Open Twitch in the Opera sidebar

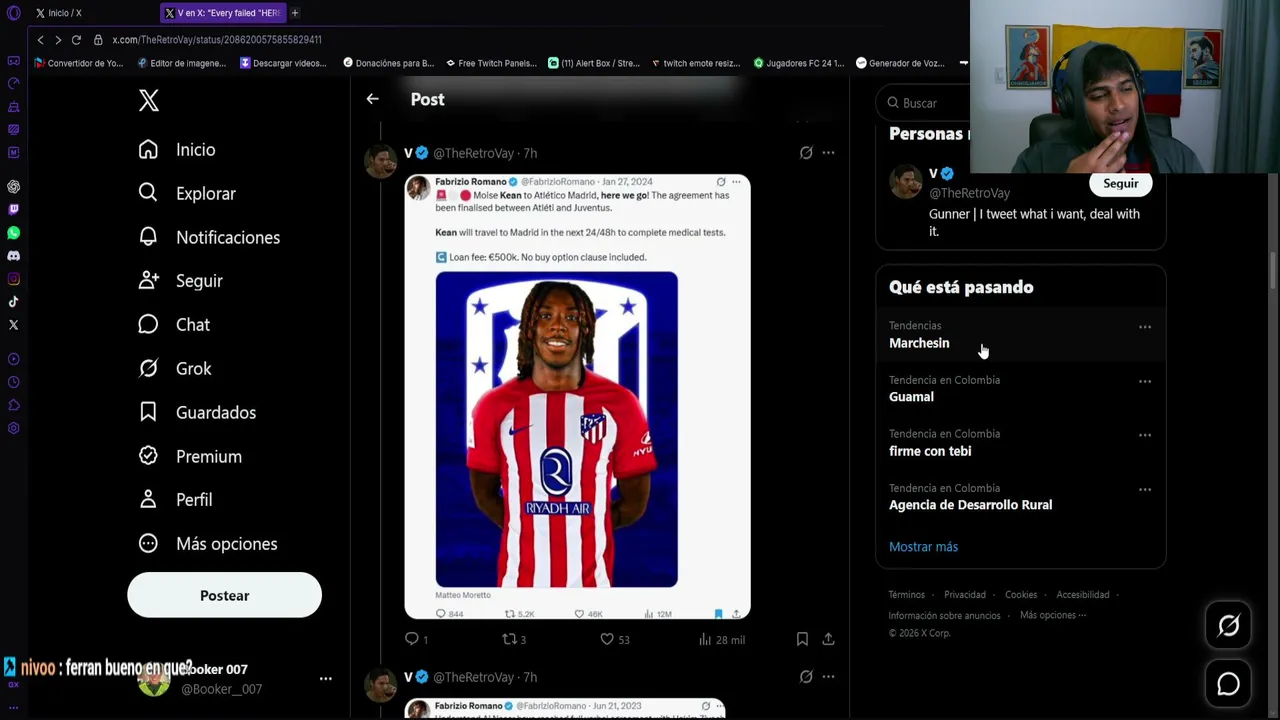(x=13, y=209)
